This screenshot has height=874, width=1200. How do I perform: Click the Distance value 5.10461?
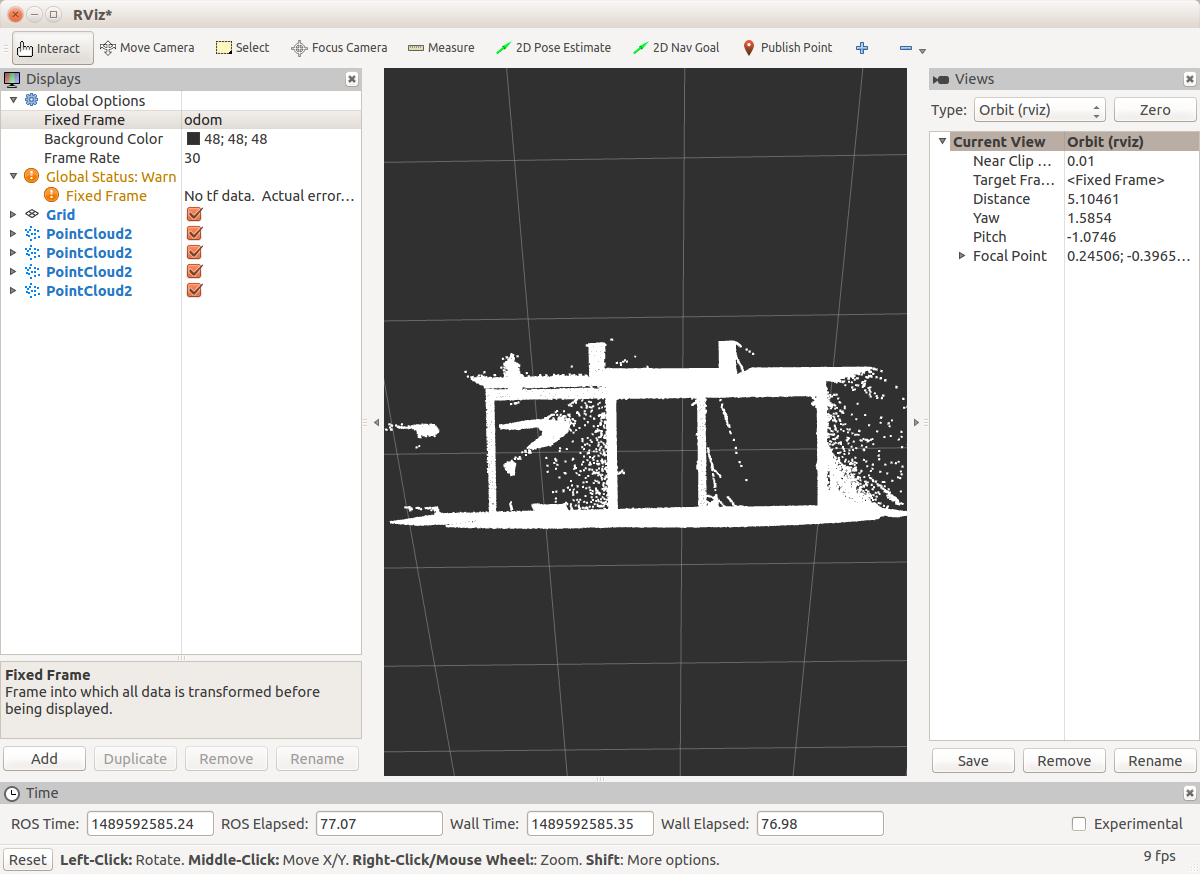(x=1093, y=199)
